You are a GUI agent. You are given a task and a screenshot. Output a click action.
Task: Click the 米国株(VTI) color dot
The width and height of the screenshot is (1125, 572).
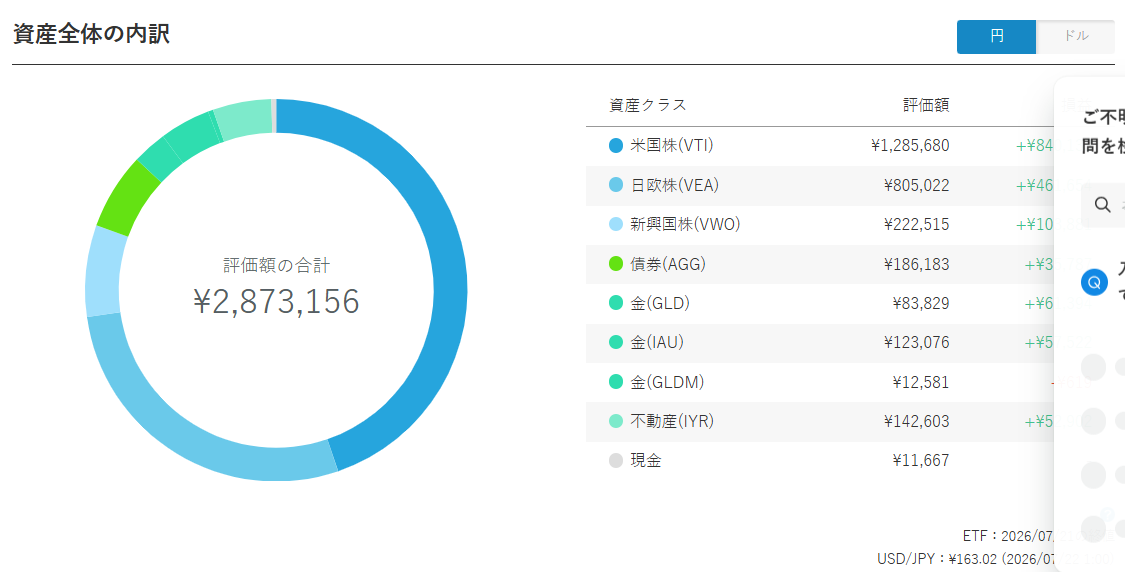(x=616, y=146)
